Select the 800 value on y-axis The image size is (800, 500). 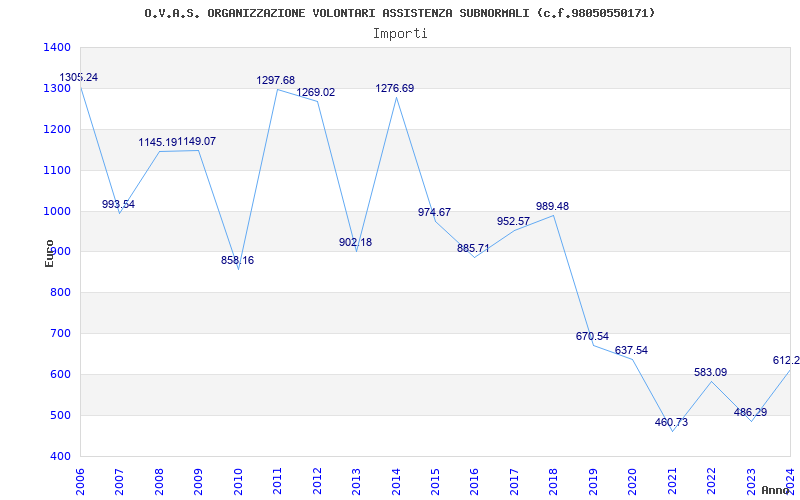coord(60,293)
